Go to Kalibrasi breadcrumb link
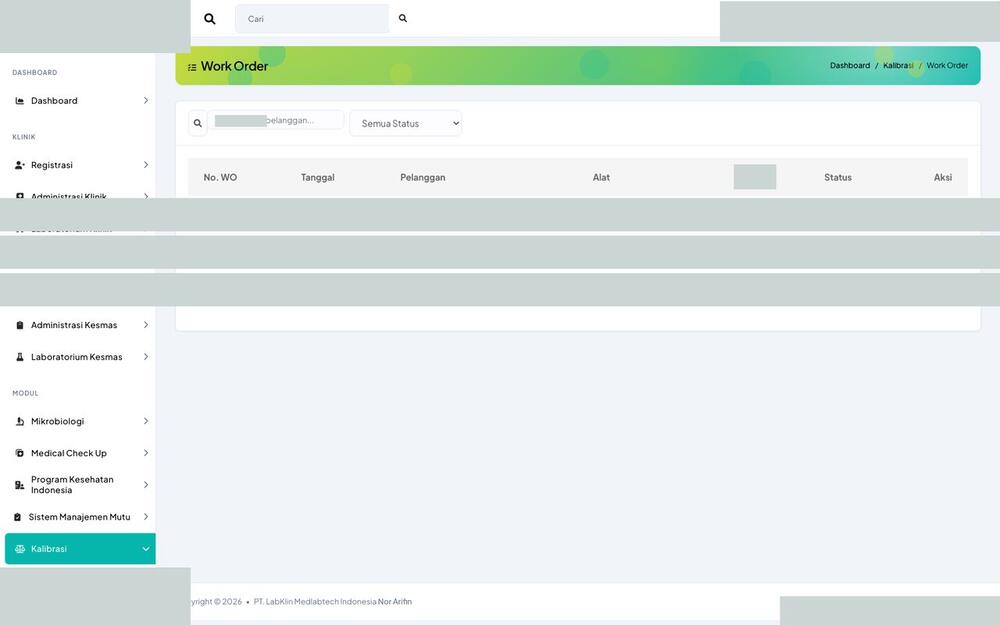Image resolution: width=1000 pixels, height=625 pixels. click(x=898, y=66)
